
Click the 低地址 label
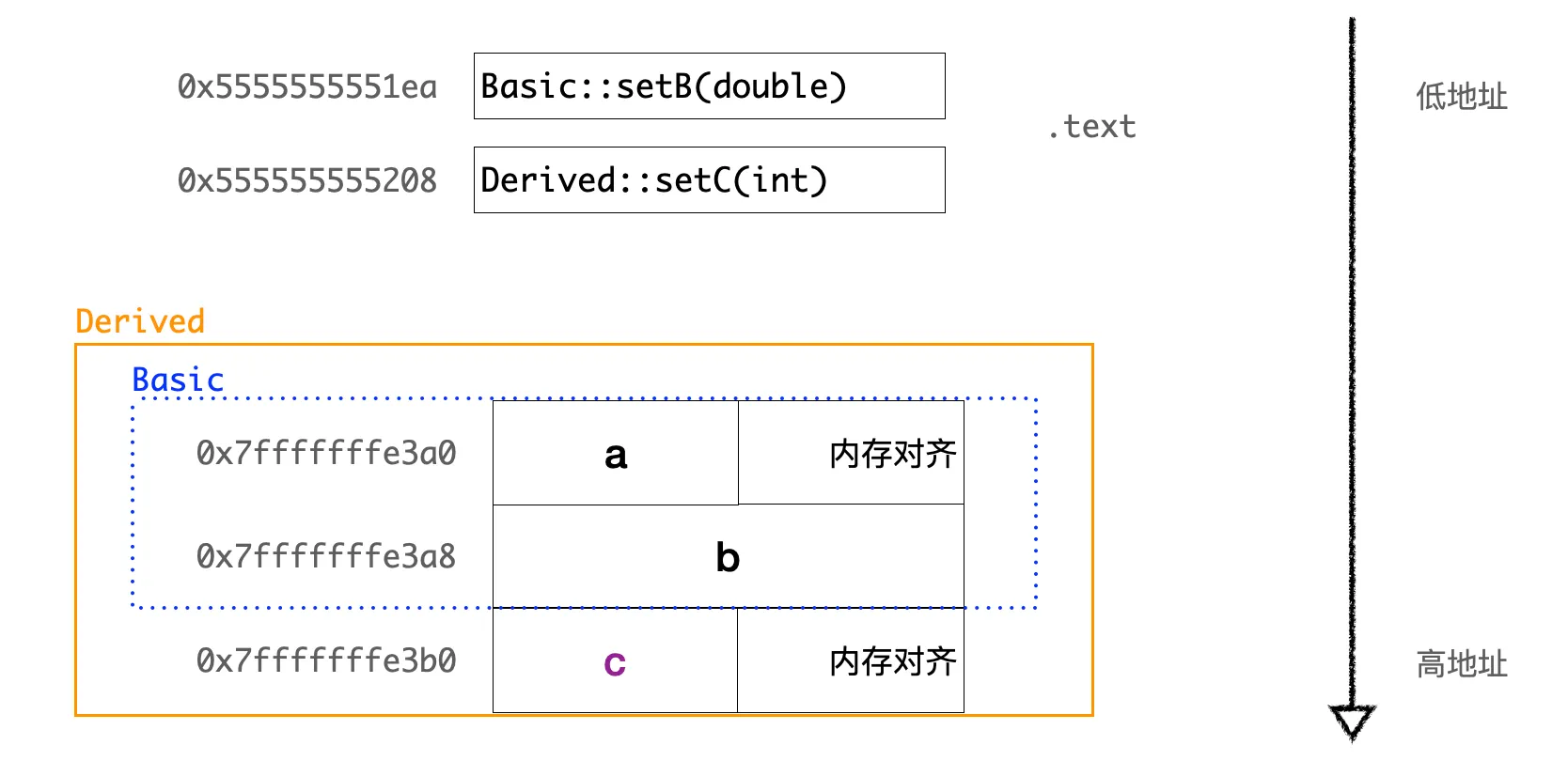(x=1461, y=97)
